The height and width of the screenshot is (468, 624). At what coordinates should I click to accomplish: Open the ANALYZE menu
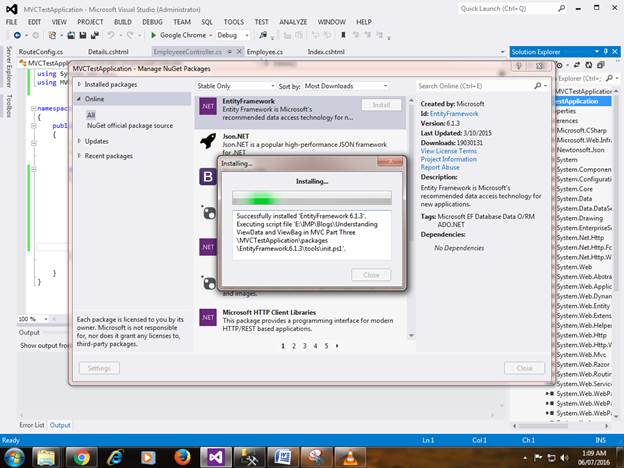(293, 22)
